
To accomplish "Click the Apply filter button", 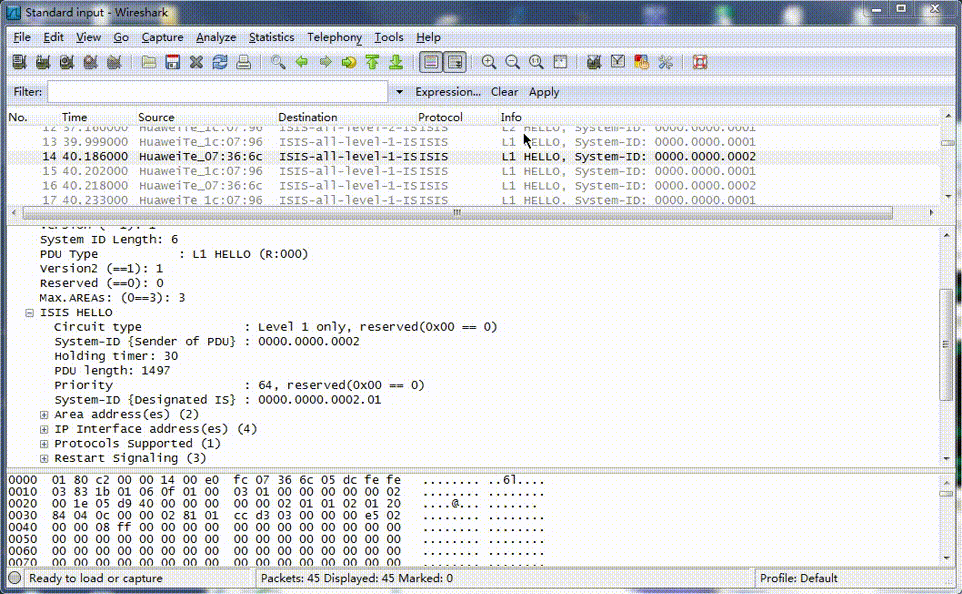I will pos(544,92).
